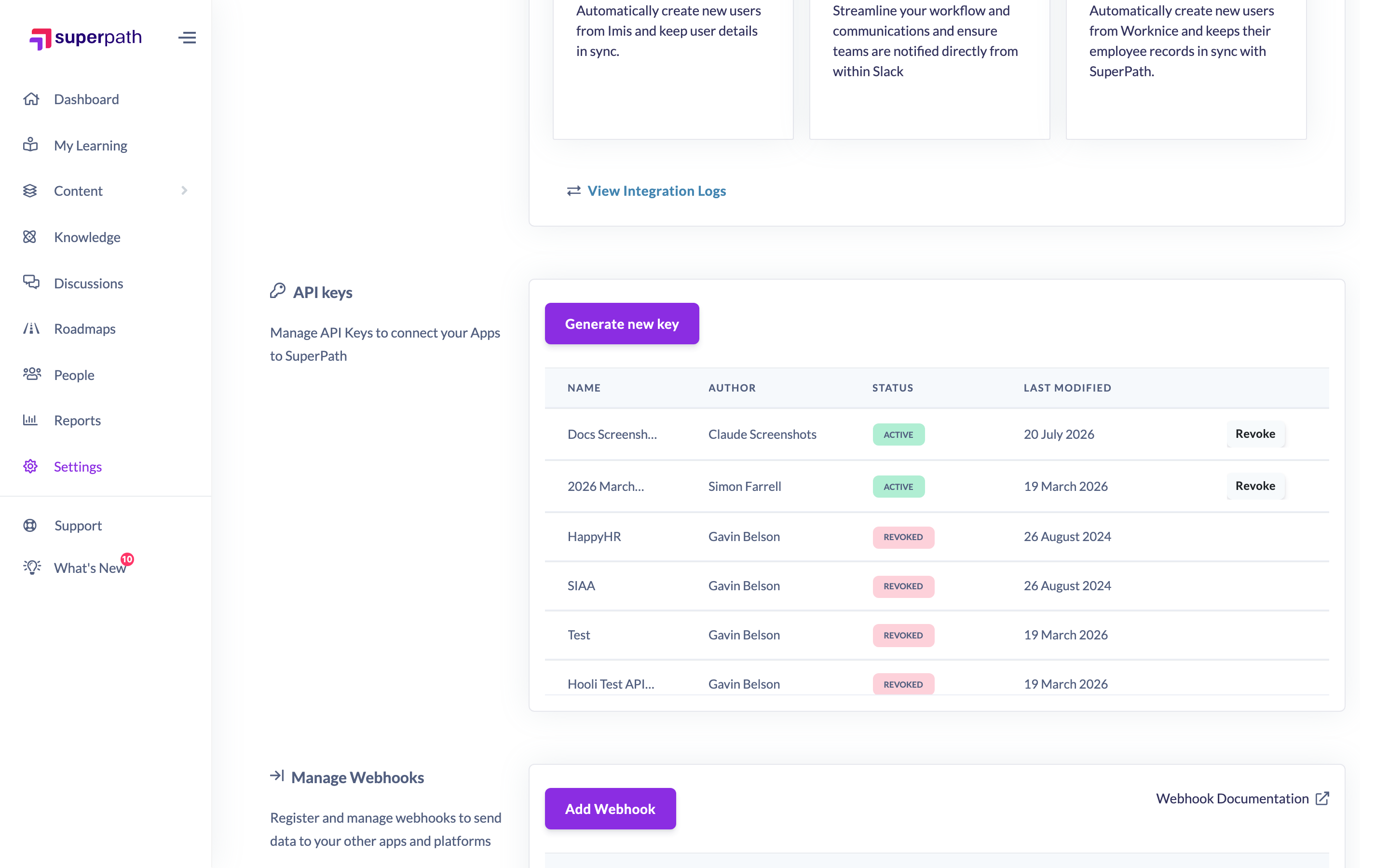Click the Discussions chat icon

(x=31, y=282)
